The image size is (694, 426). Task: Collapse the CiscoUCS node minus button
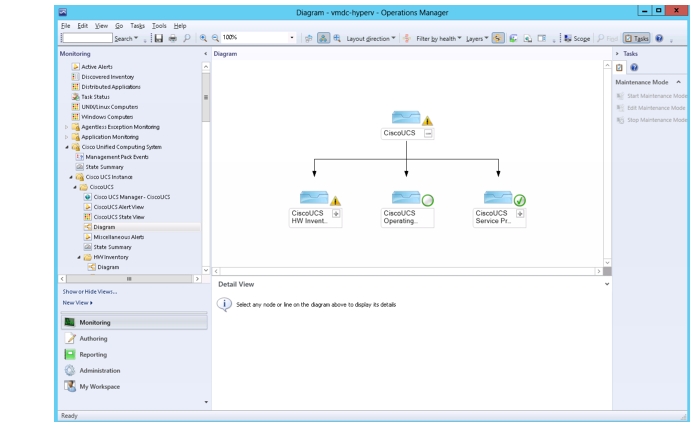[x=428, y=133]
